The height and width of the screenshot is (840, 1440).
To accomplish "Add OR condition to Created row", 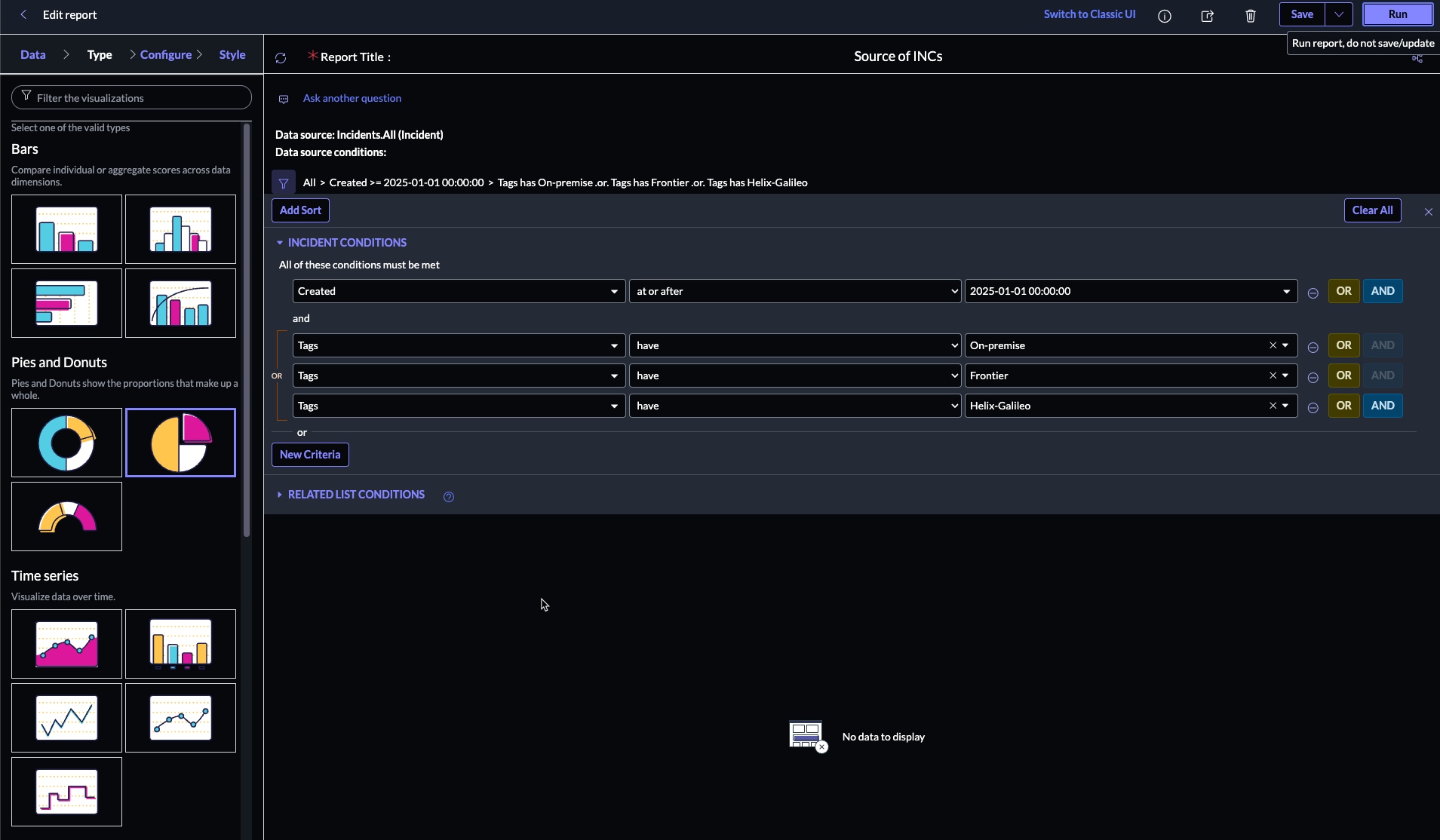I will 1343,291.
